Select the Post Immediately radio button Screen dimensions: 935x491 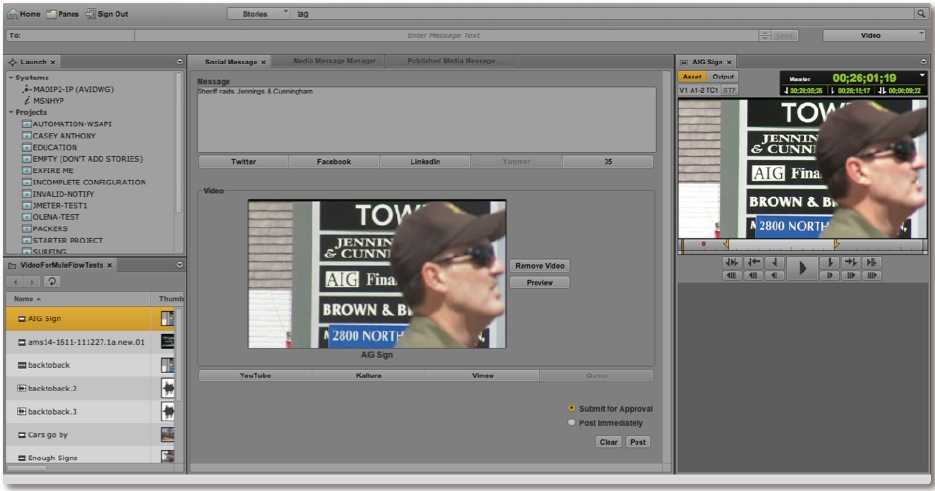click(571, 422)
